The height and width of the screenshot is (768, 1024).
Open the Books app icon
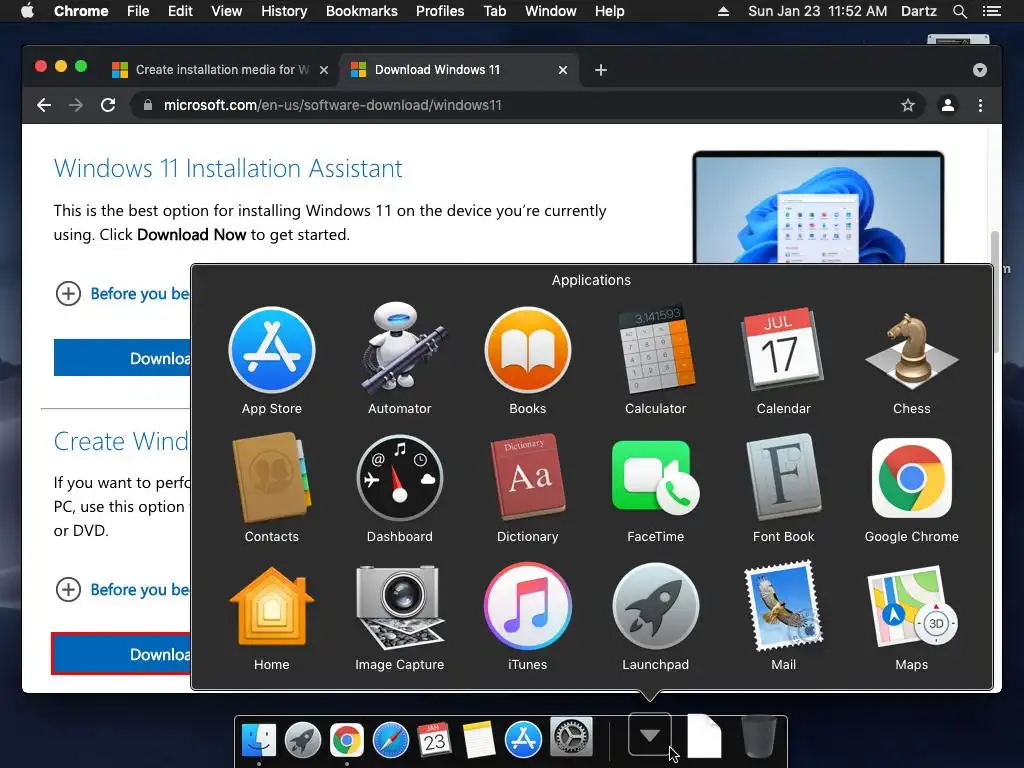tap(528, 350)
